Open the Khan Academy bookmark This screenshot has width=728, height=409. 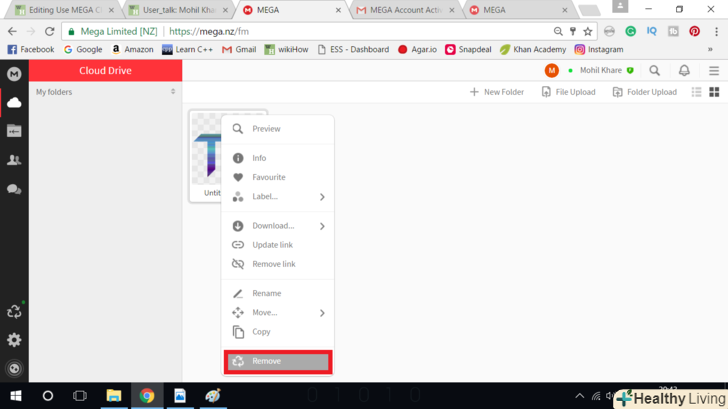(x=533, y=50)
